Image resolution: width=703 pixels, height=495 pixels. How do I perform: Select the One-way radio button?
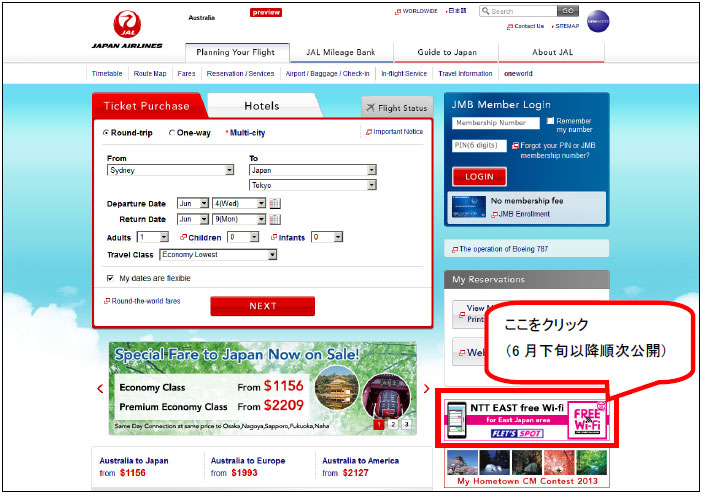click(x=171, y=133)
